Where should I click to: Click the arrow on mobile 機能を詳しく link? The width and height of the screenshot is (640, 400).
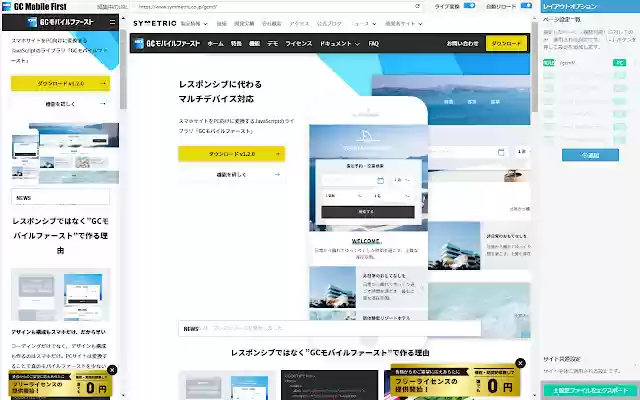tap(103, 104)
